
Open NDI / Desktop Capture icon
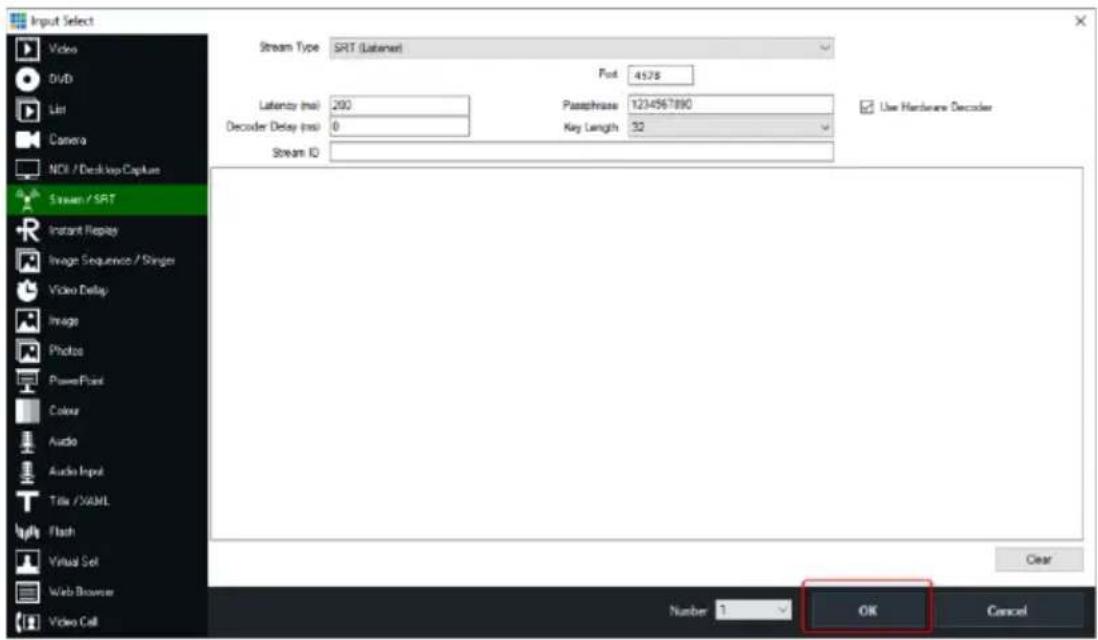tap(27, 169)
